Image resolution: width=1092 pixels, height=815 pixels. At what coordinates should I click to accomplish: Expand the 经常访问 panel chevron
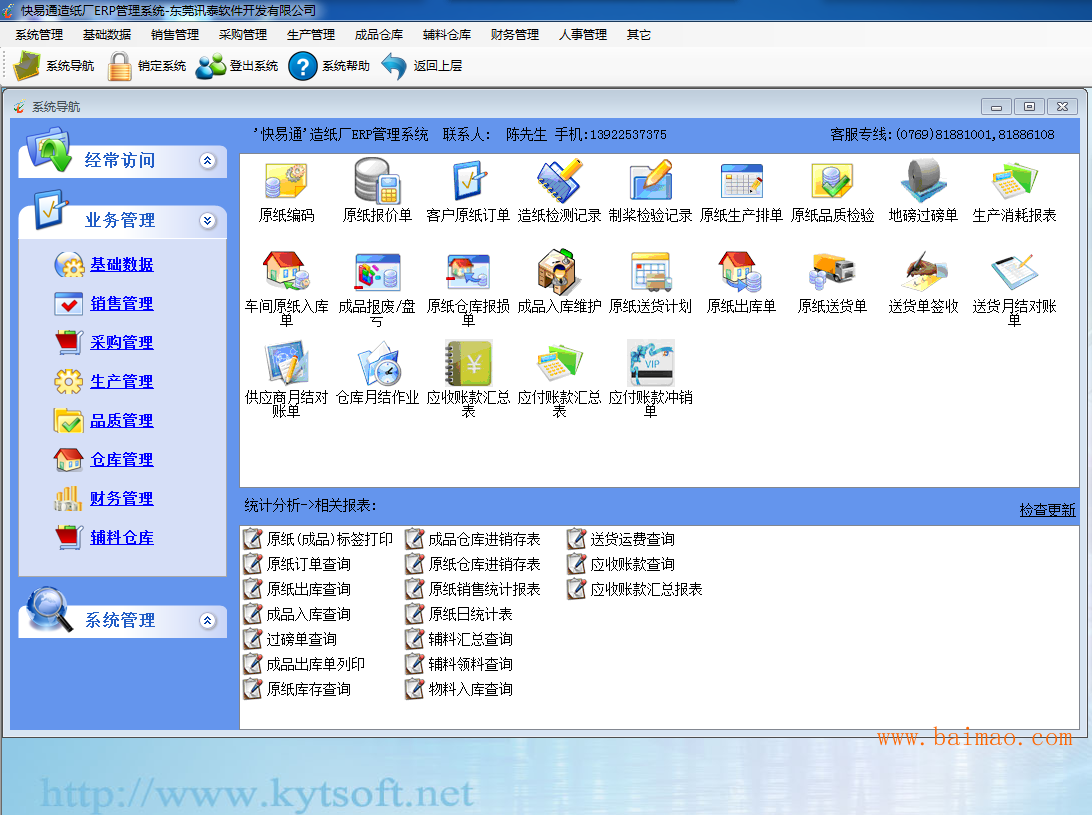tap(208, 161)
